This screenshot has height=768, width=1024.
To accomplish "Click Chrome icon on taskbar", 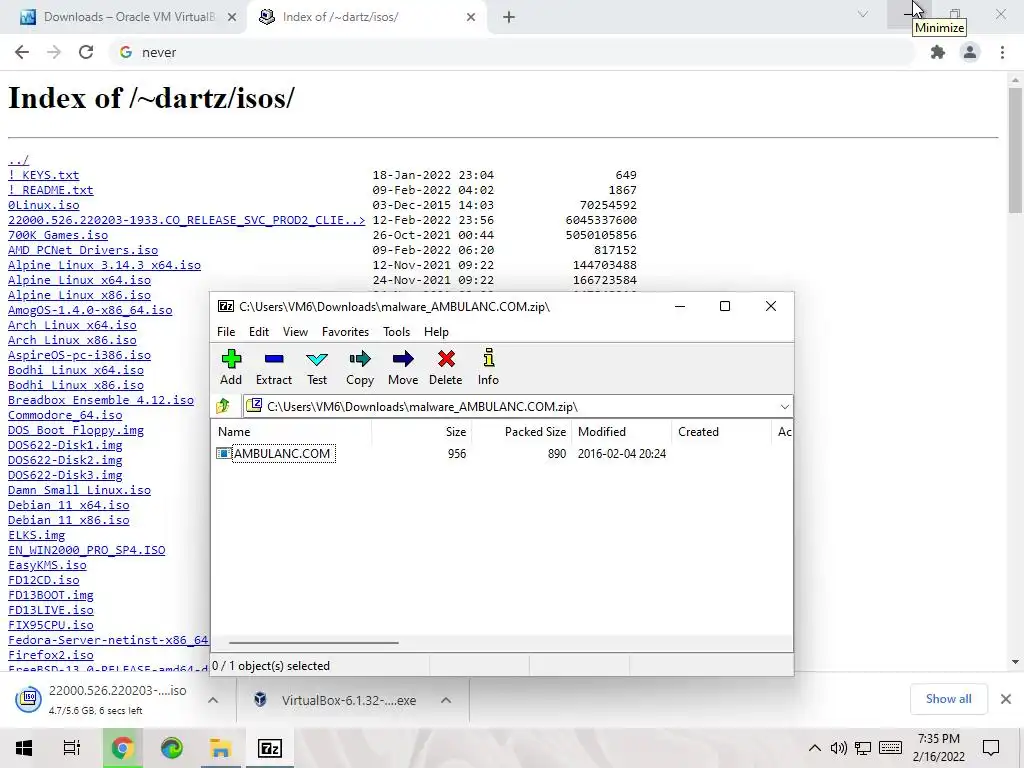I will [122, 748].
